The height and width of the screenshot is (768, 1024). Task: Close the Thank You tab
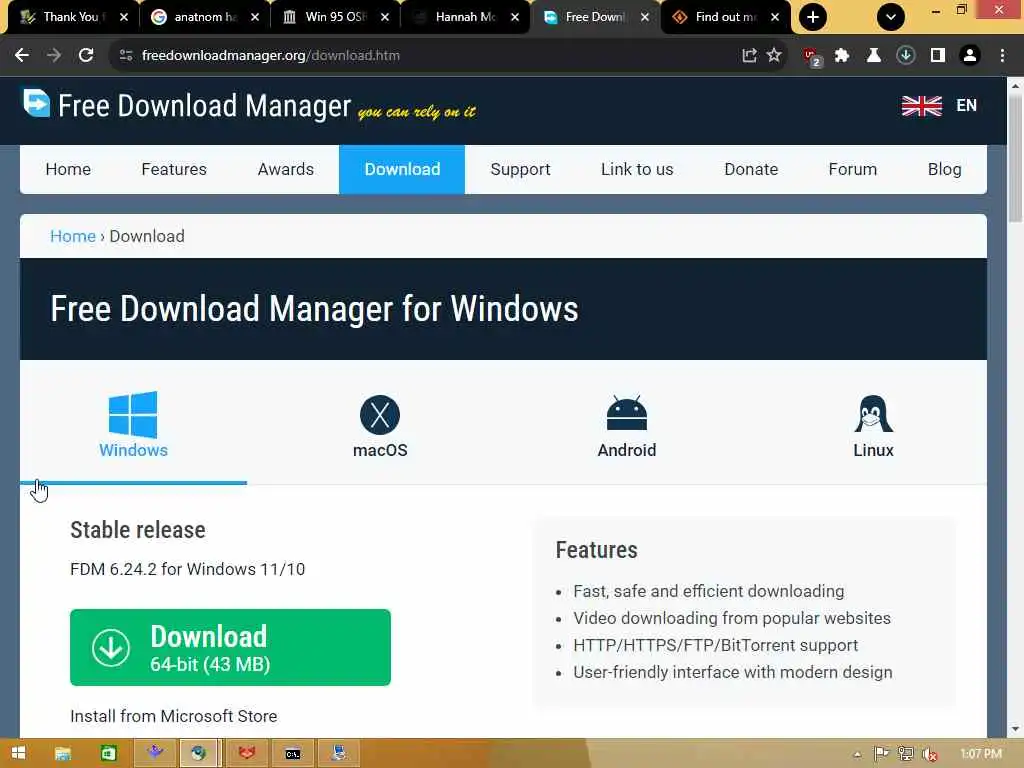point(124,18)
